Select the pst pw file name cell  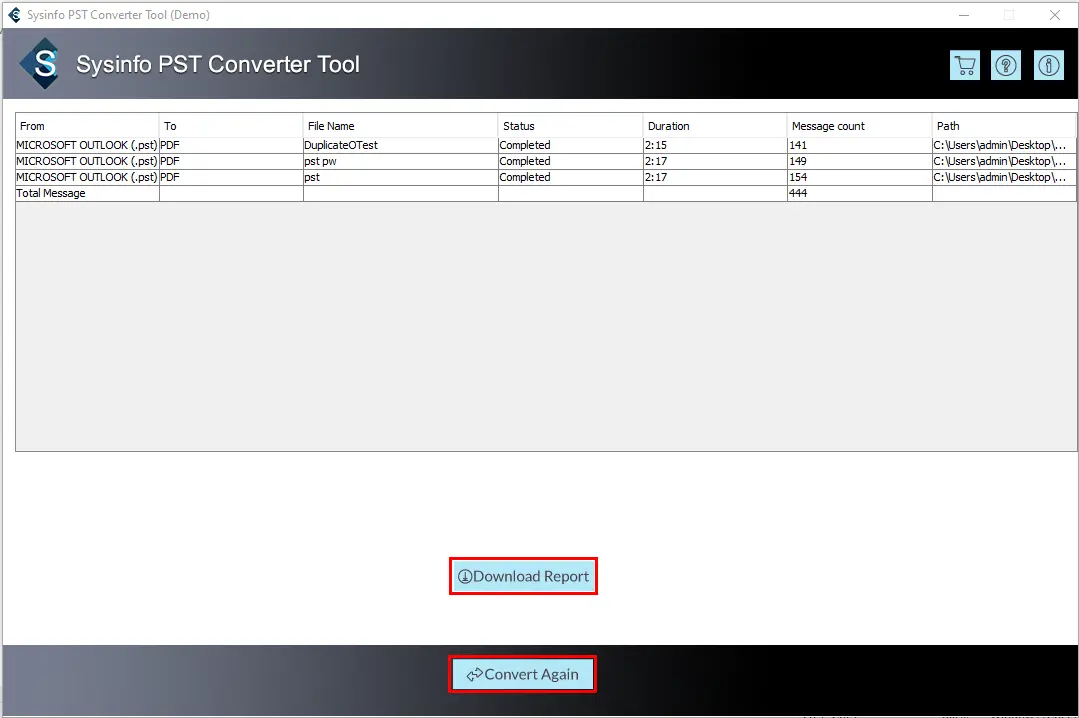point(320,161)
